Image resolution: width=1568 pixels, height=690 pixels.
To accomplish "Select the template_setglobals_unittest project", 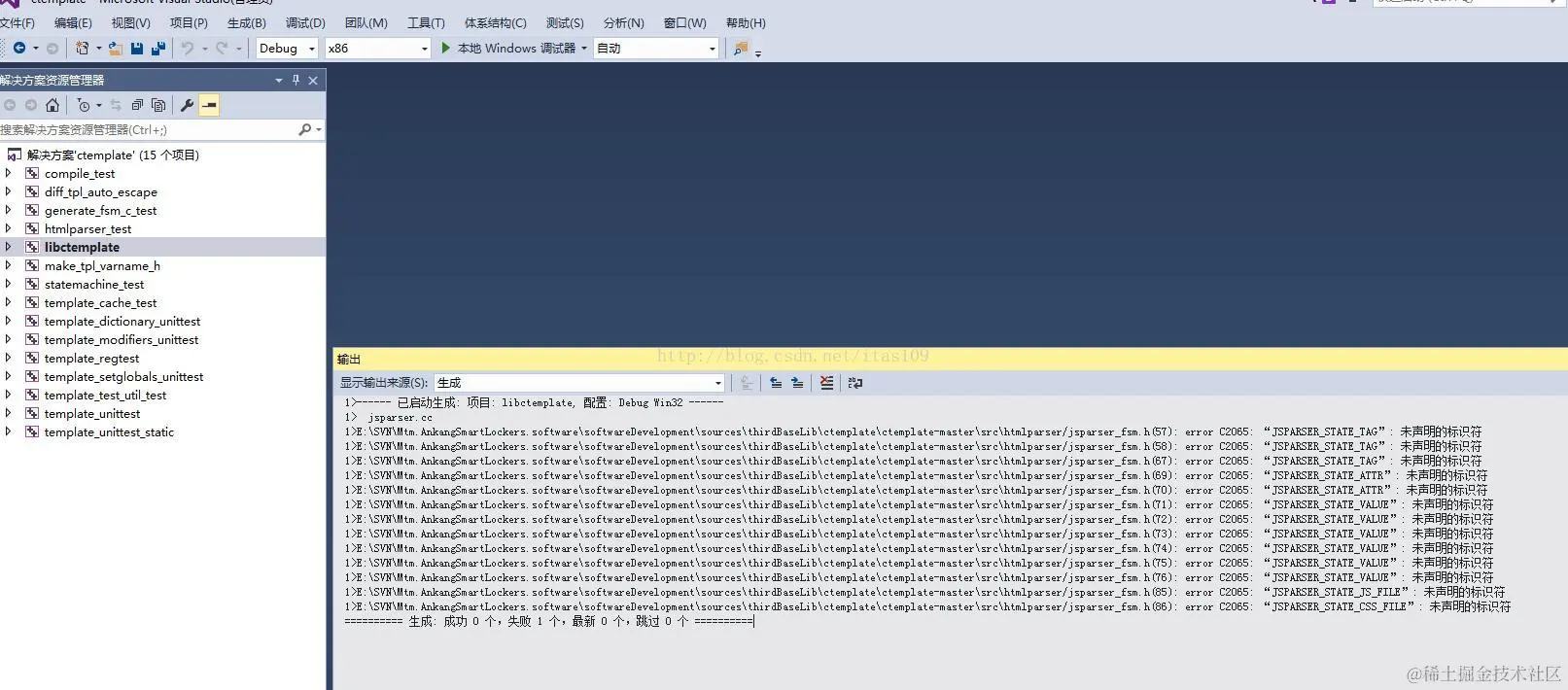I will pos(123,376).
